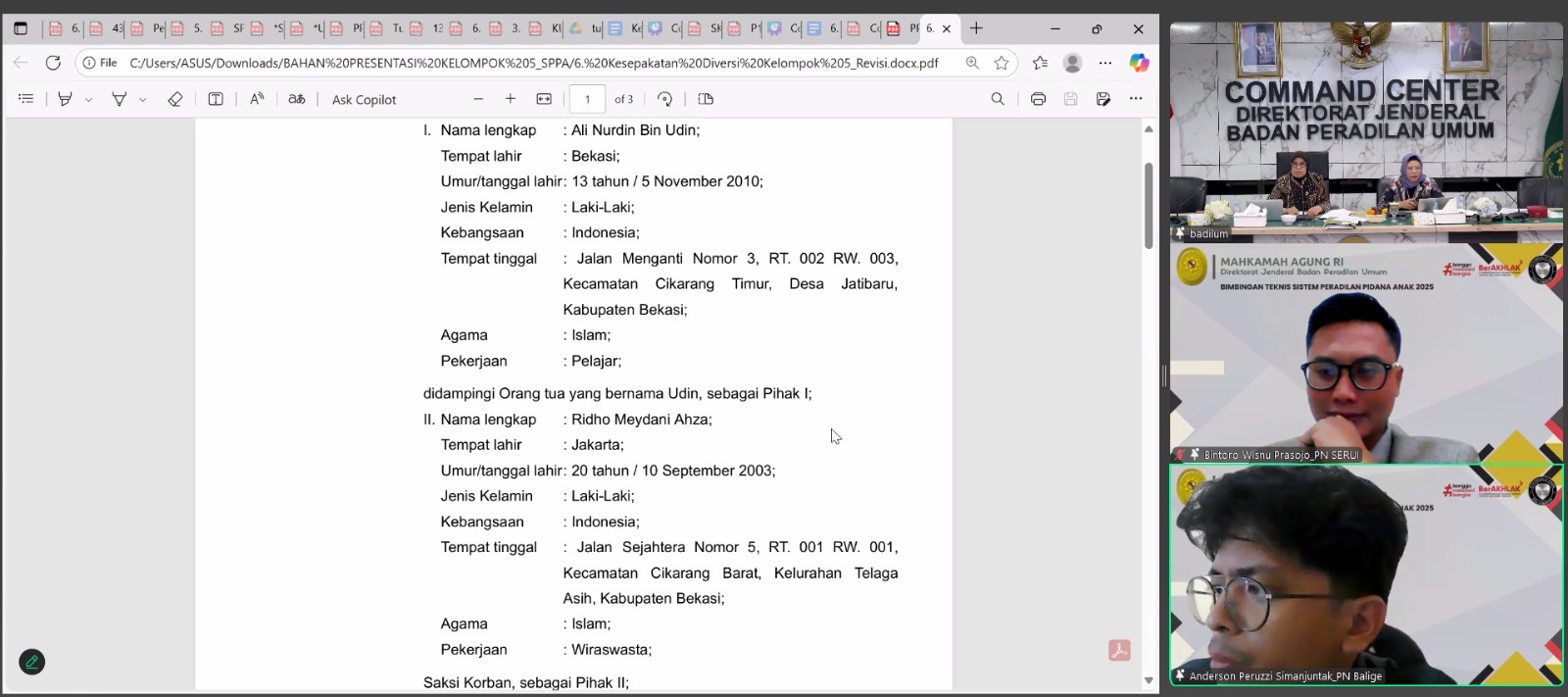Add this page to favorites
Image resolution: width=1568 pixels, height=697 pixels.
[x=1002, y=63]
